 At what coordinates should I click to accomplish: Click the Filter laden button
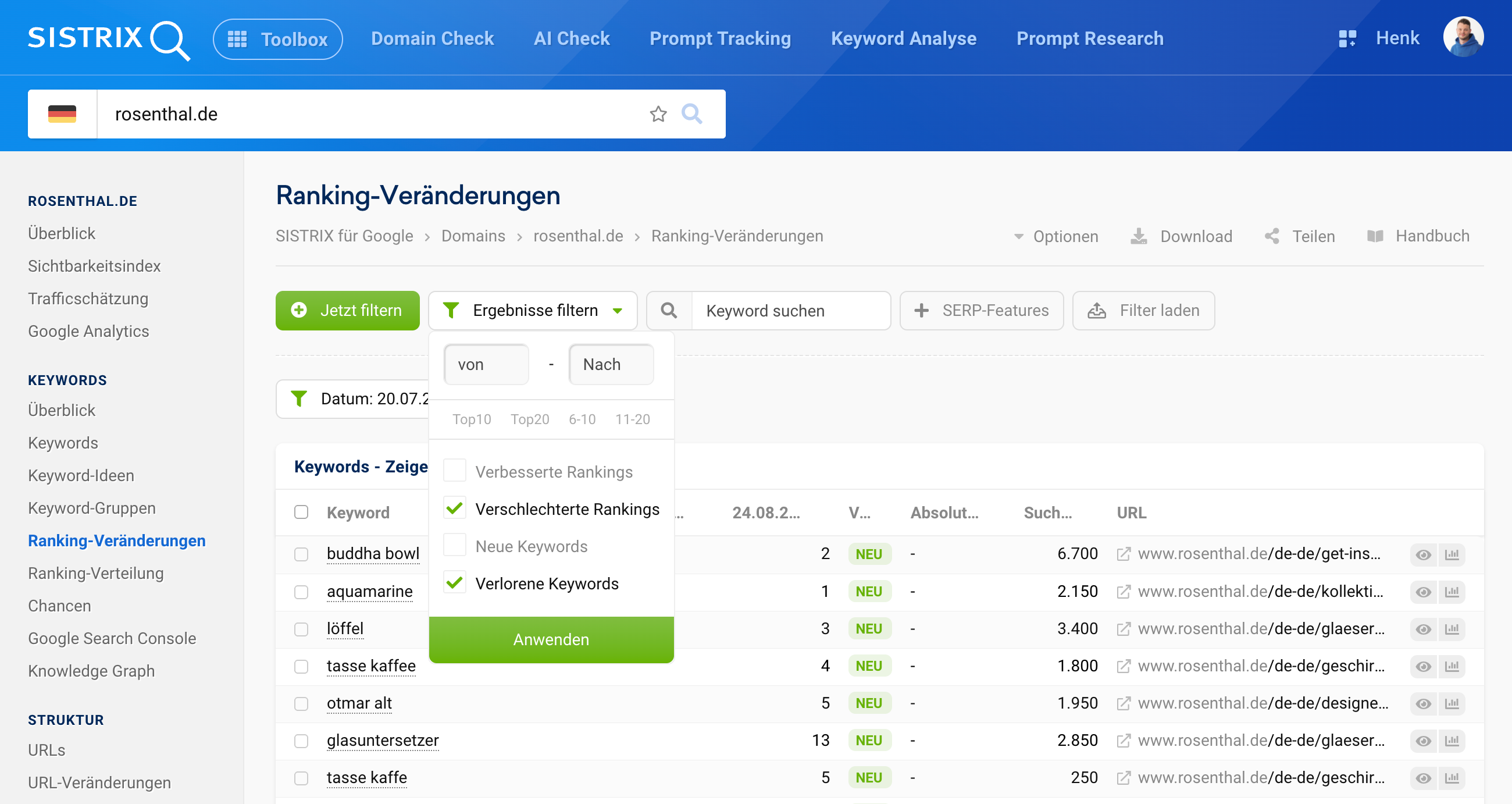1143,310
